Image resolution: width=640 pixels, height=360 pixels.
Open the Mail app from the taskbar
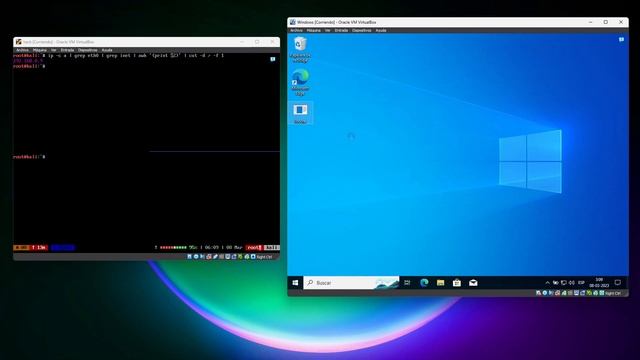click(473, 282)
